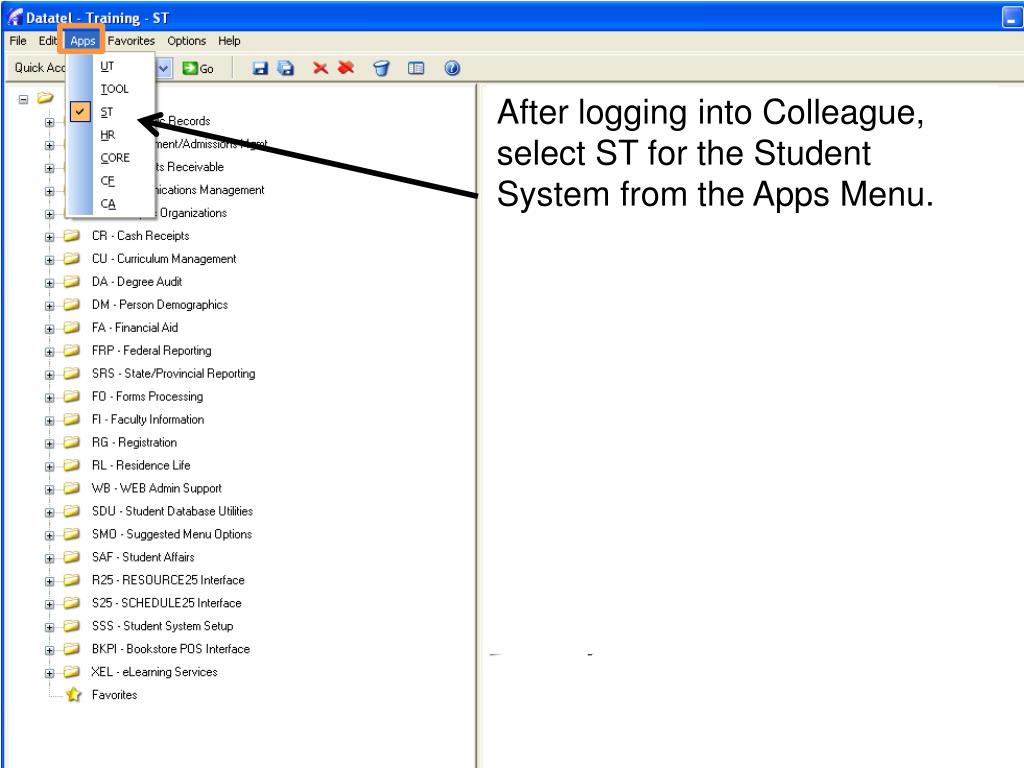Click the folder icon for RL - Residence Life
The image size is (1024, 768).
pyautogui.click(x=72, y=464)
